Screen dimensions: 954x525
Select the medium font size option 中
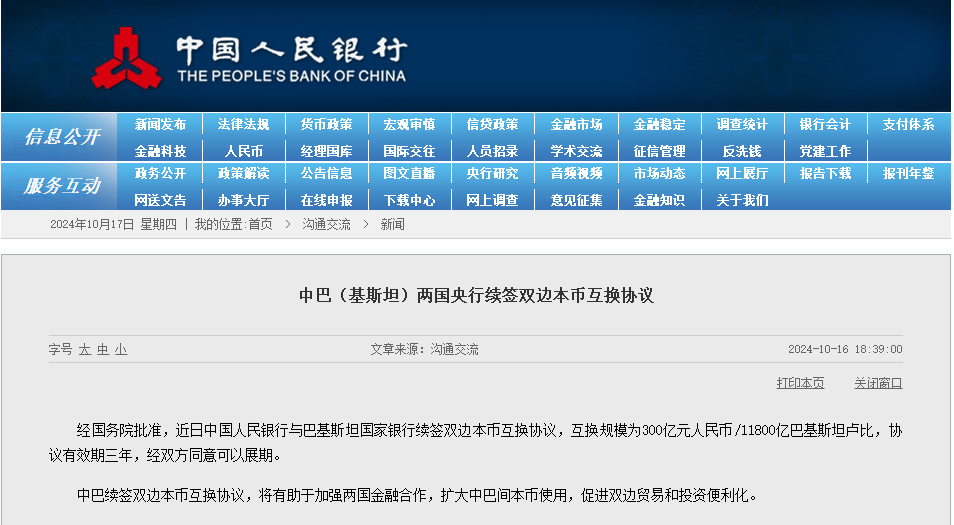tap(103, 350)
